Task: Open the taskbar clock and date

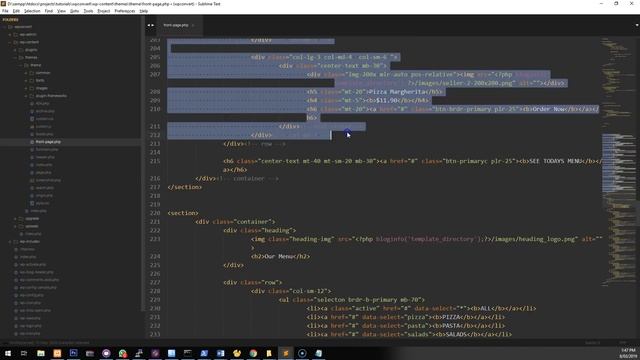Action: pyautogui.click(x=628, y=353)
